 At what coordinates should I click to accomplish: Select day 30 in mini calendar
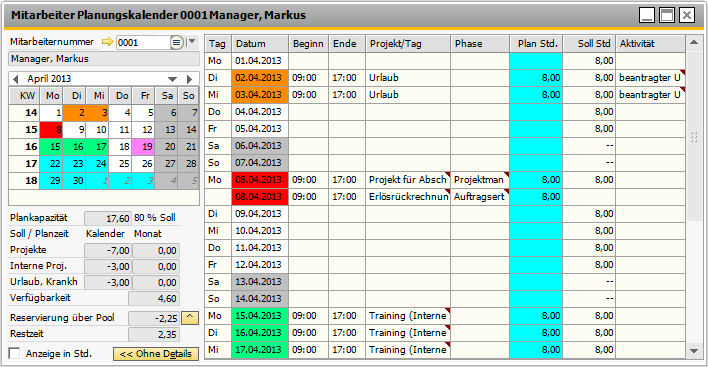[75, 181]
